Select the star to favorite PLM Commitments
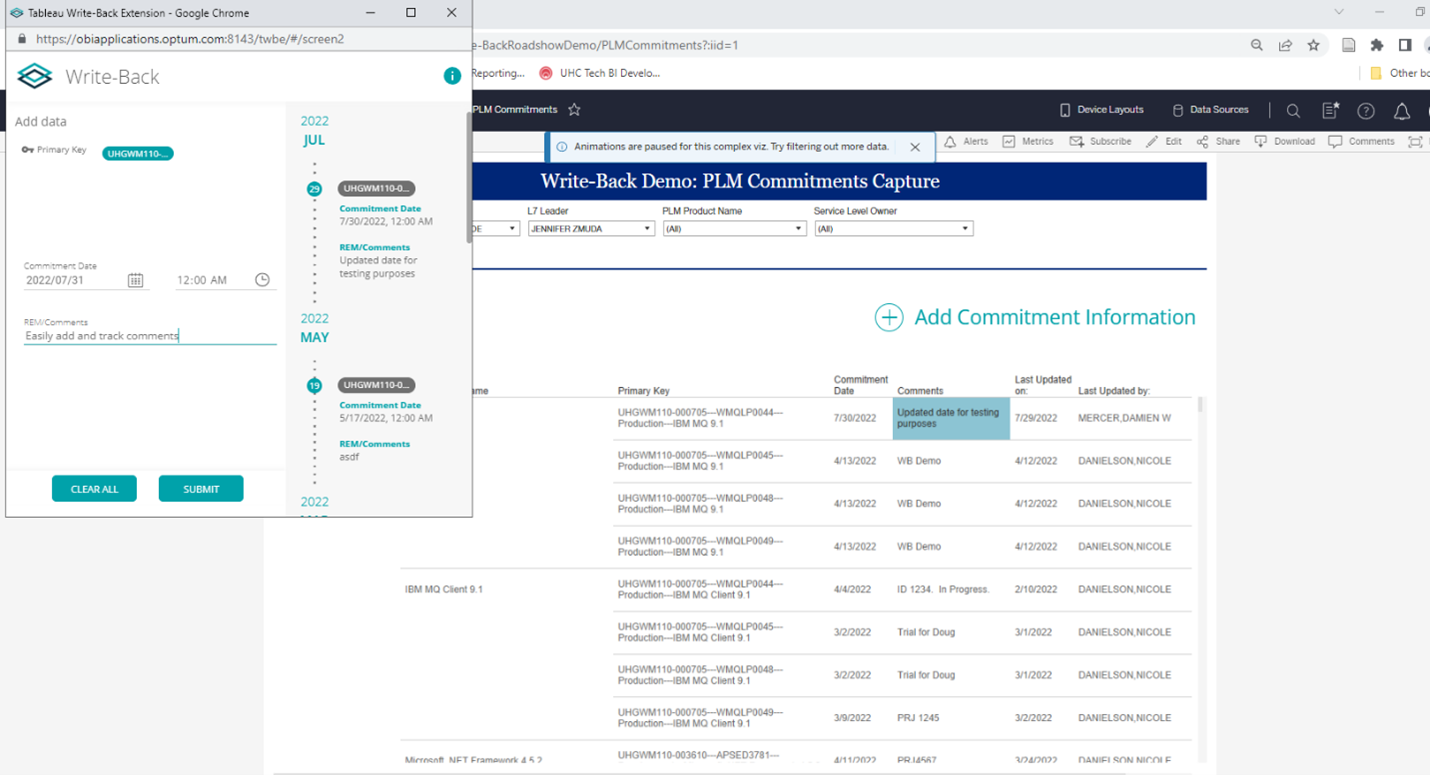The image size is (1430, 775). click(573, 109)
